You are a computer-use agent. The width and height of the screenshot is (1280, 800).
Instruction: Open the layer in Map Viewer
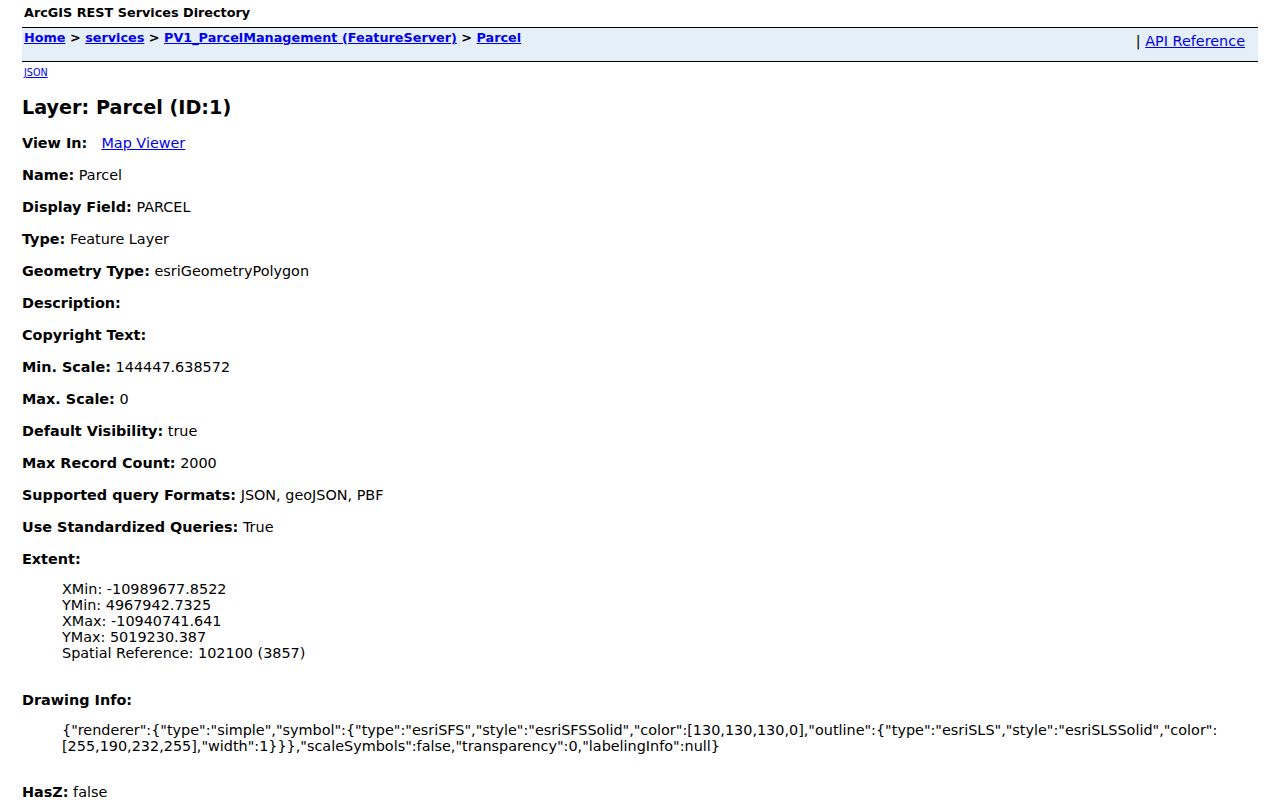point(143,143)
